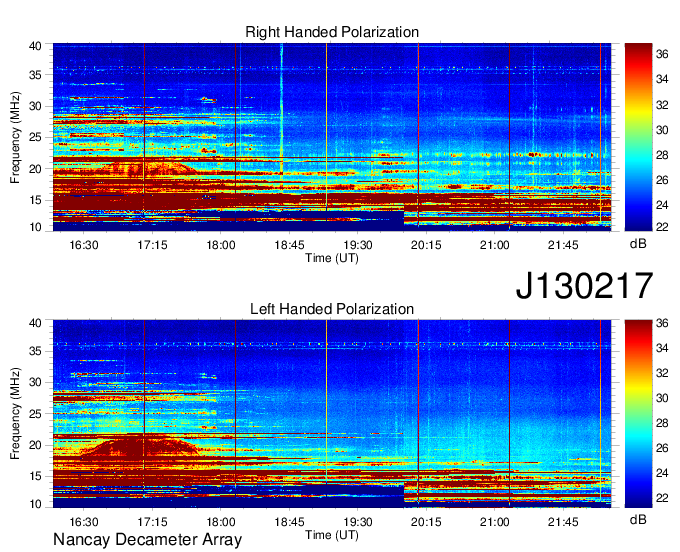Click "21:00" time tick under Left Handed plot
The width and height of the screenshot is (680, 552).
[x=494, y=522]
